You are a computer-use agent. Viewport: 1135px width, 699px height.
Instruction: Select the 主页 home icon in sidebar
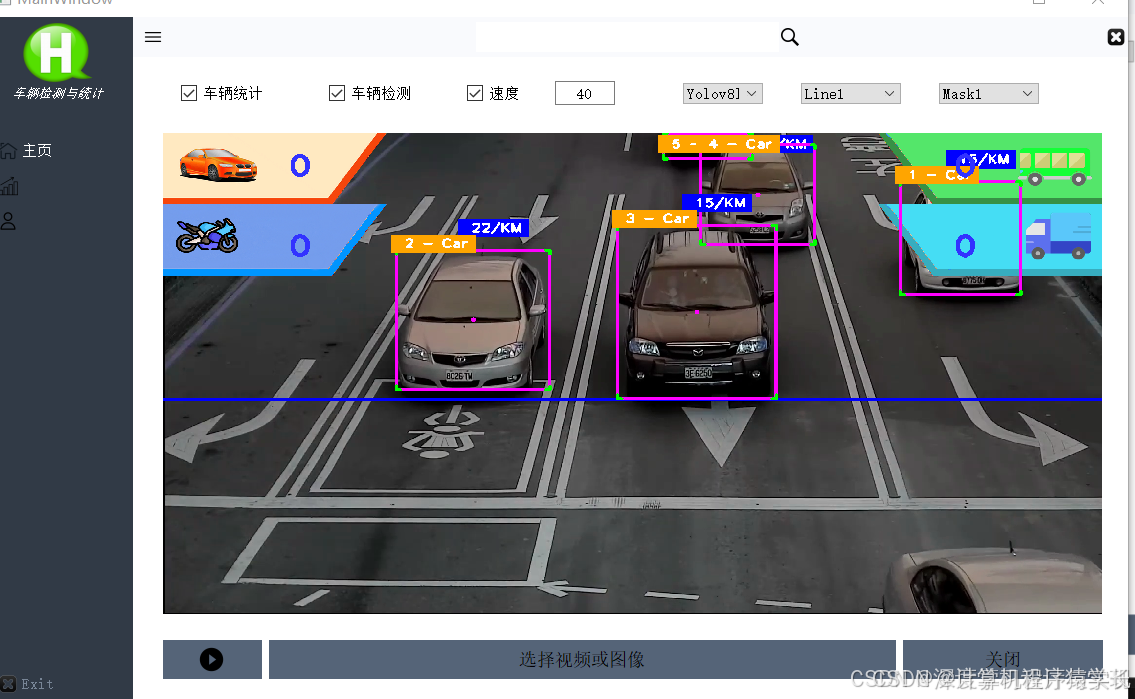pyautogui.click(x=10, y=150)
